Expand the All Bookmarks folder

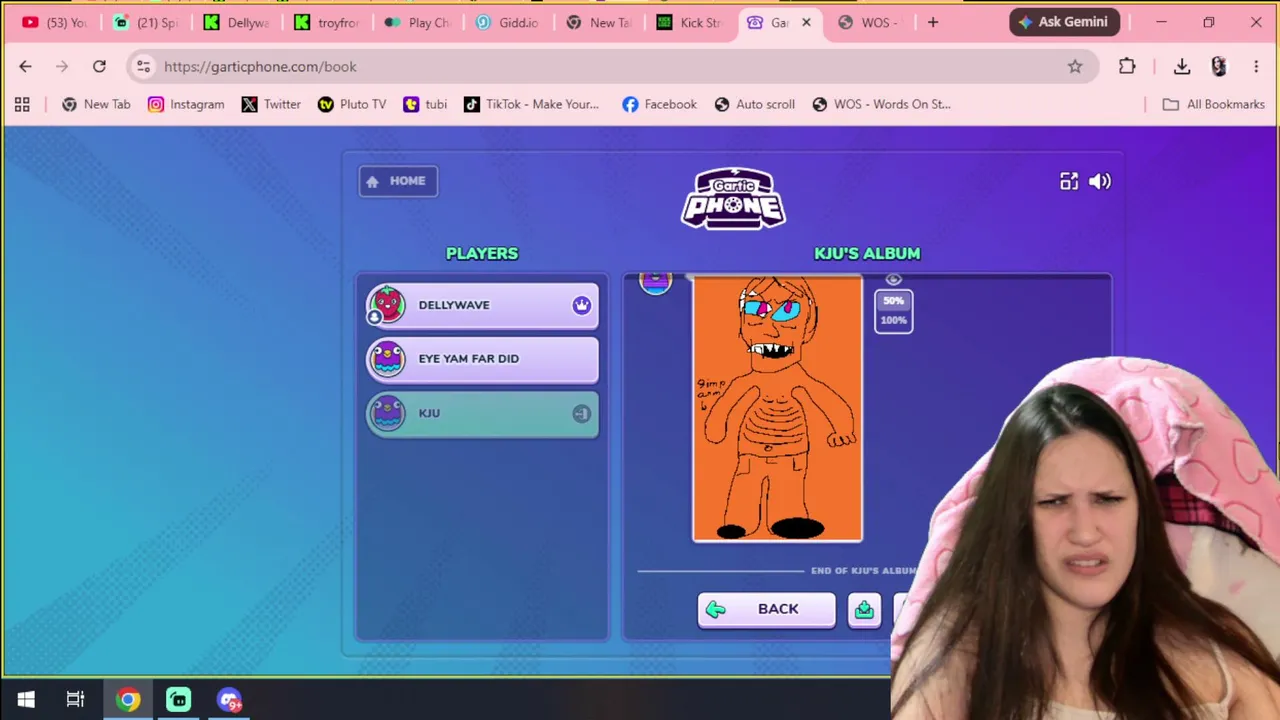[x=1214, y=104]
